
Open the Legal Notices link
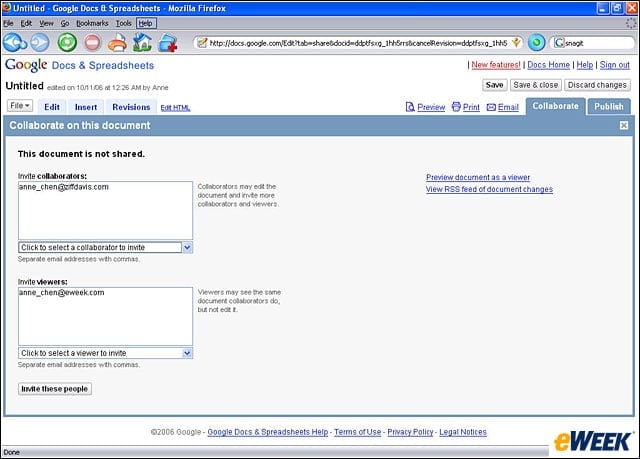click(x=463, y=432)
